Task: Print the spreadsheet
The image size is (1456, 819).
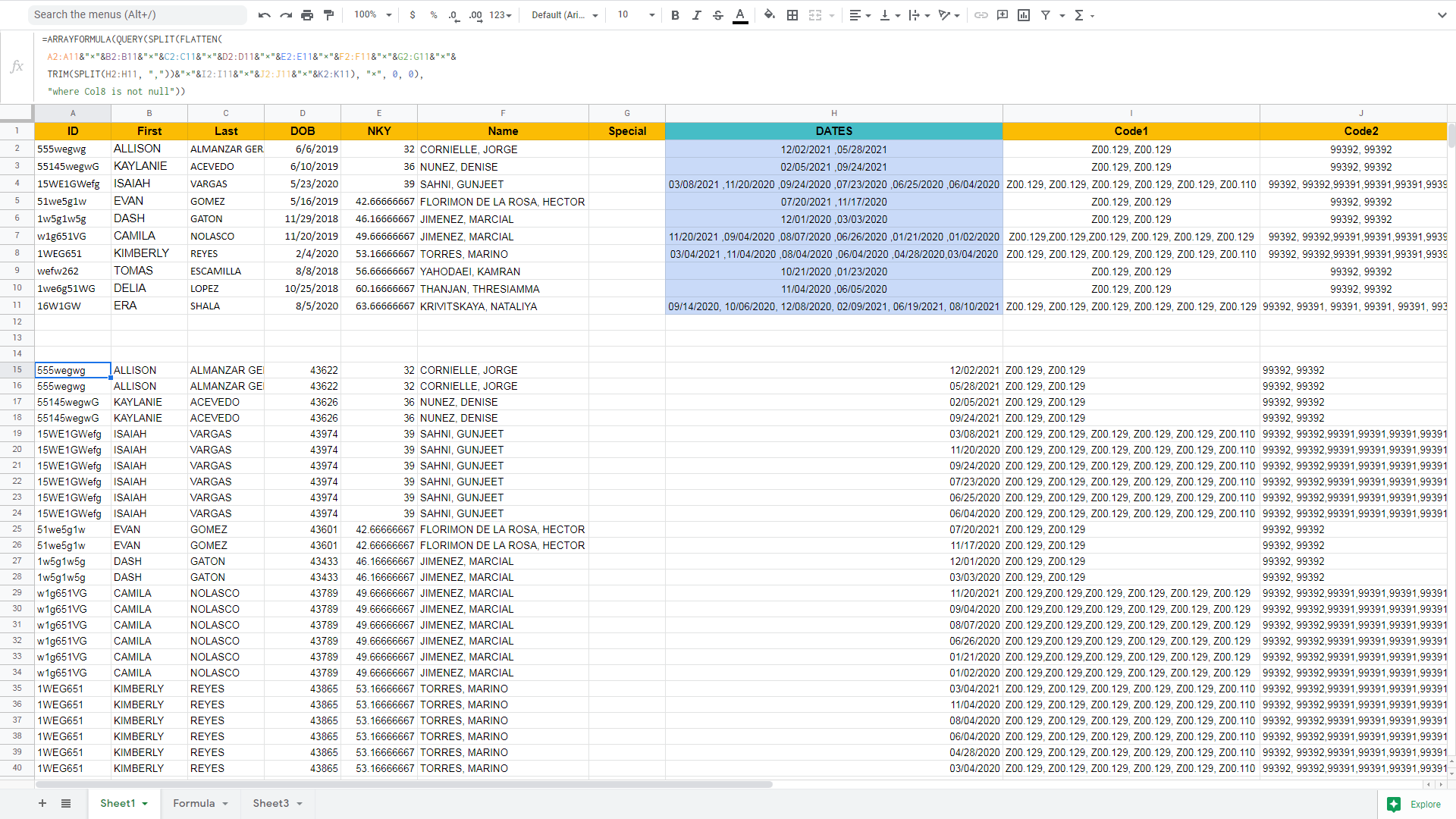Action: (x=307, y=15)
